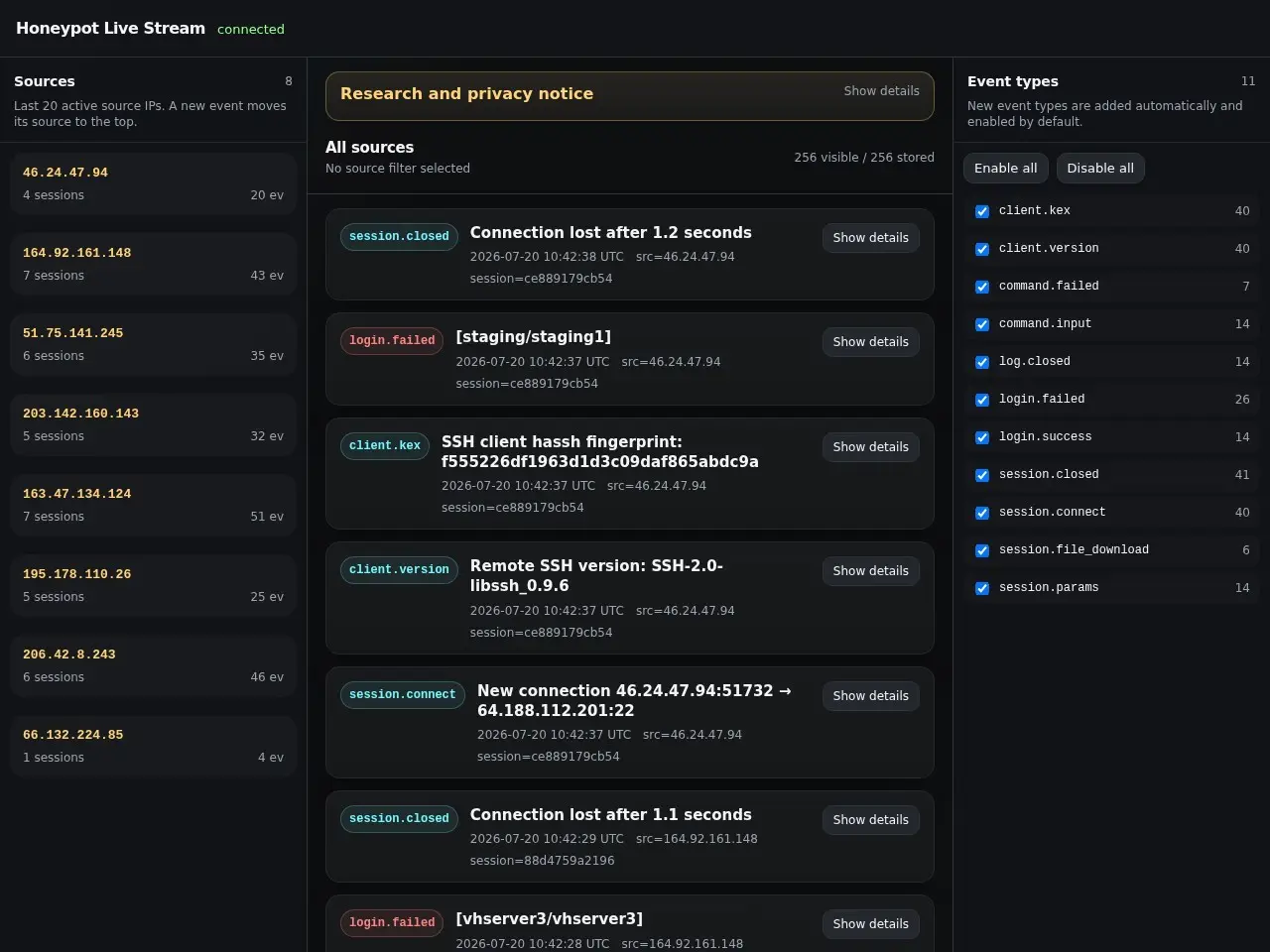Toggle the login.failed event type checkbox
Image resolution: width=1270 pixels, height=952 pixels.
click(x=982, y=400)
